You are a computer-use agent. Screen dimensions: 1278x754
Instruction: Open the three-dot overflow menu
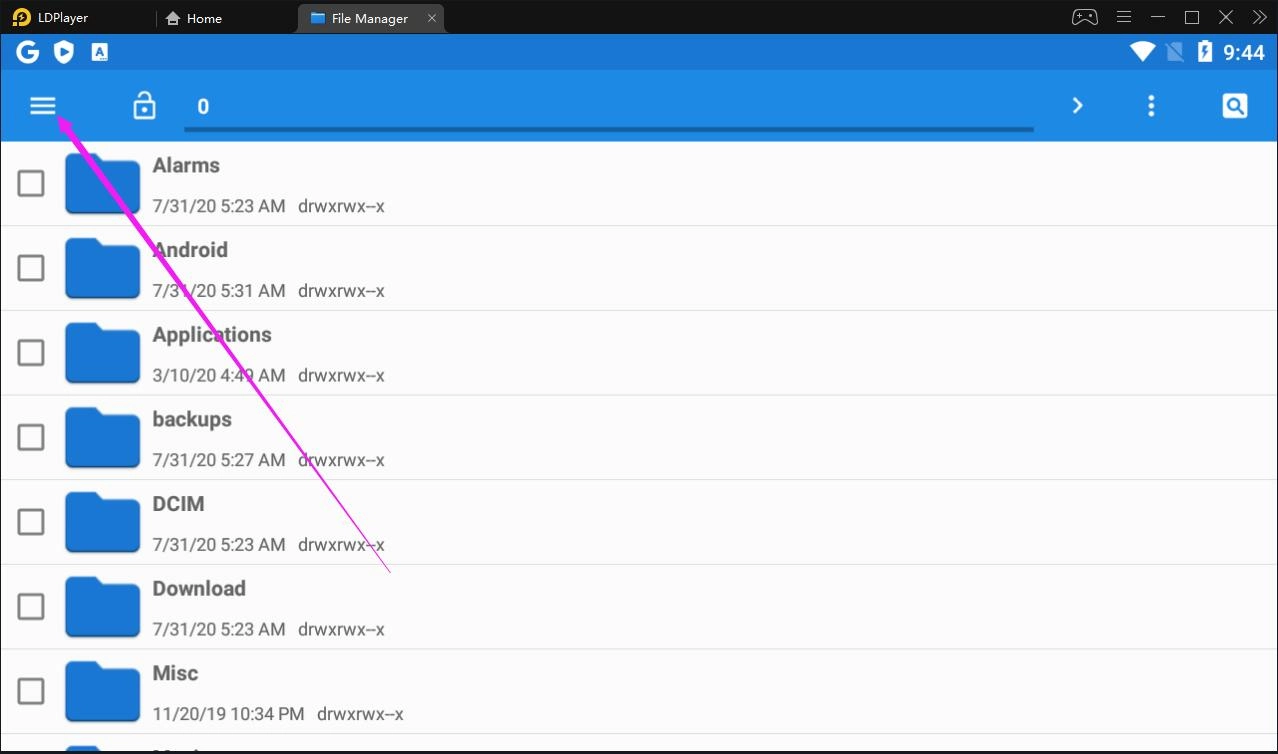[x=1151, y=104]
